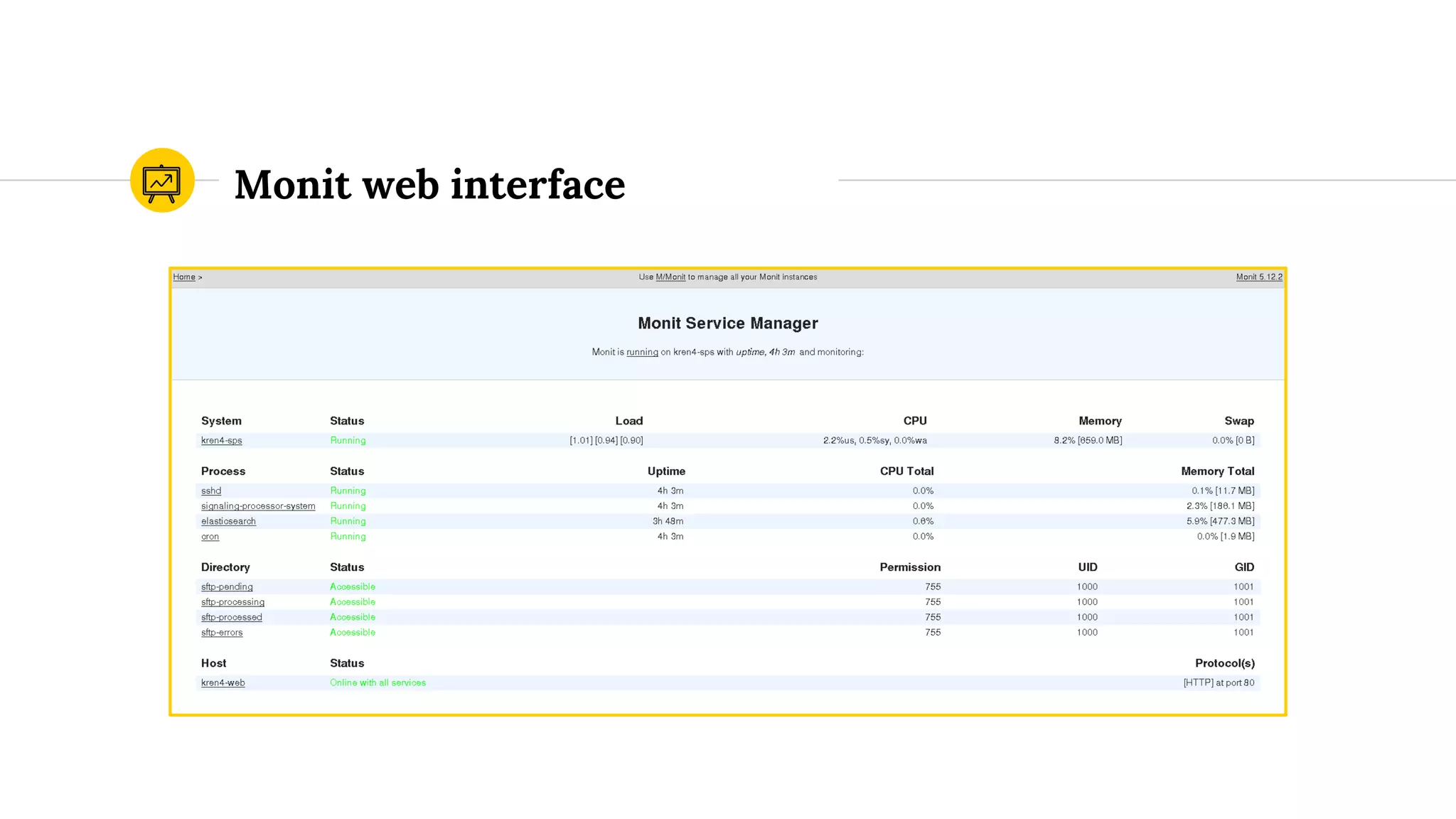Click the Load column header
The image size is (1456, 819).
point(629,421)
